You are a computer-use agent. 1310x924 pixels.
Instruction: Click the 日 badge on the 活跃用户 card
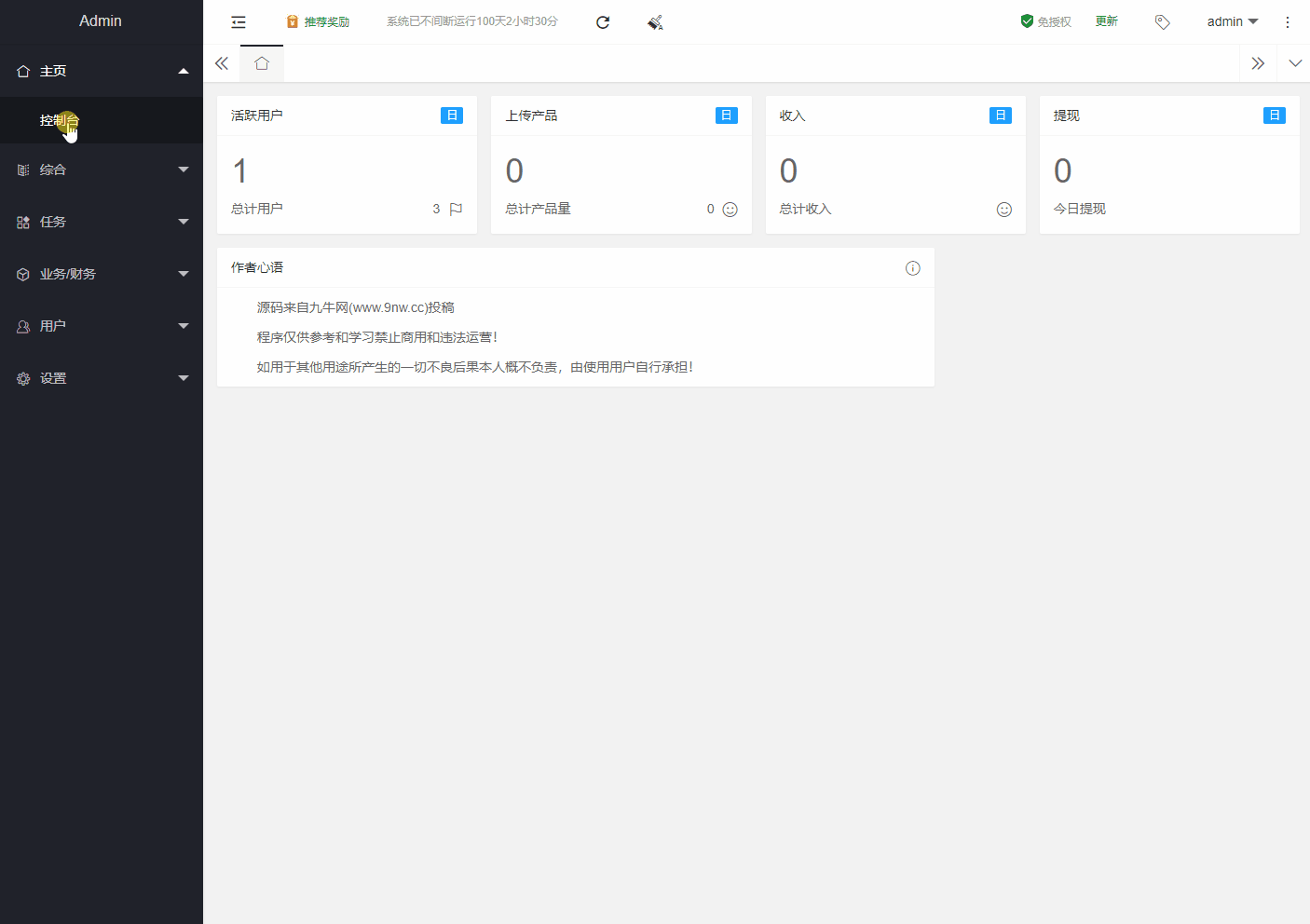click(x=452, y=115)
